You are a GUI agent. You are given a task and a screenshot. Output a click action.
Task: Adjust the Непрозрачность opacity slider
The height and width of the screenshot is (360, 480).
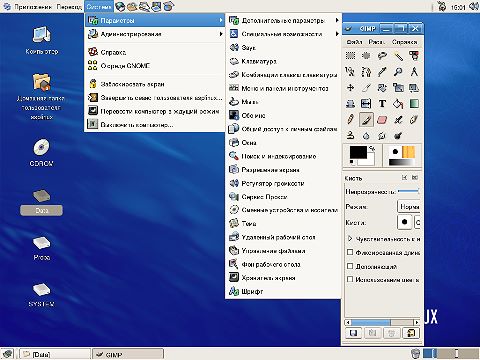click(408, 191)
